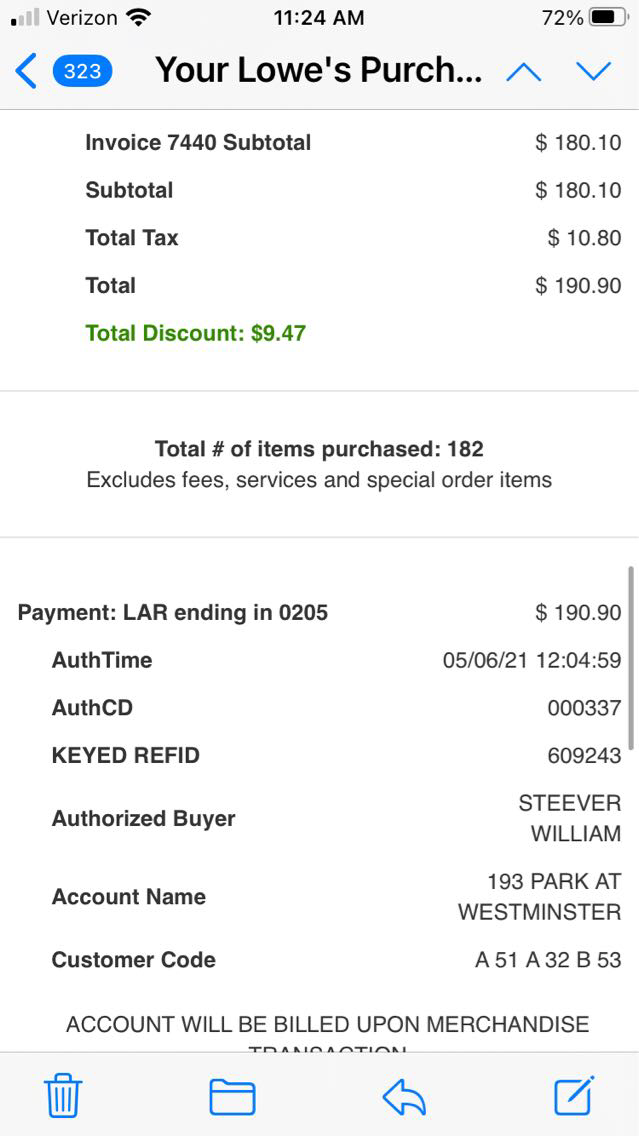
Task: Tap the "Your Lowe's Purch..." subject title
Action: point(318,71)
